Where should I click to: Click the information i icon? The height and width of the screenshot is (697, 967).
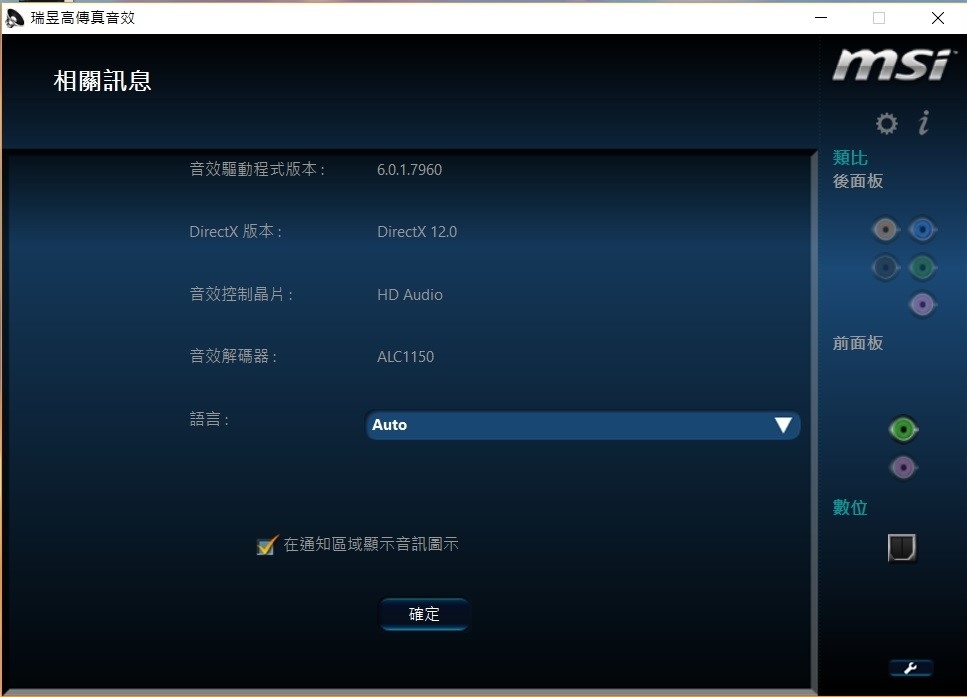pos(923,123)
